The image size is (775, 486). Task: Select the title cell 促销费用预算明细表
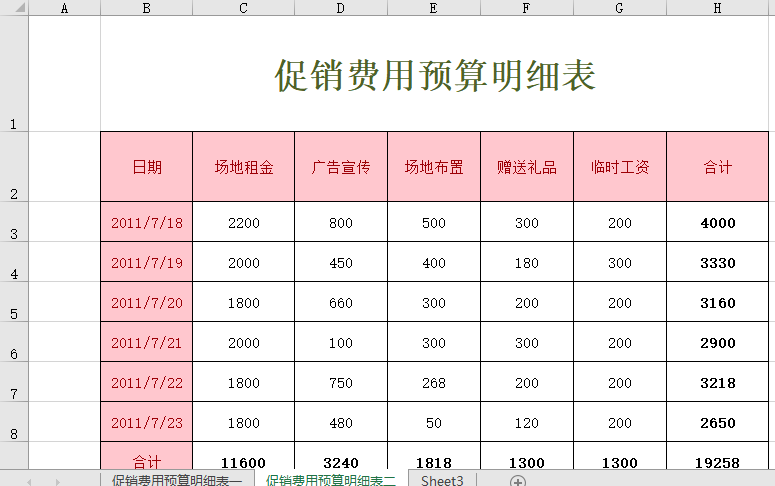coord(436,75)
